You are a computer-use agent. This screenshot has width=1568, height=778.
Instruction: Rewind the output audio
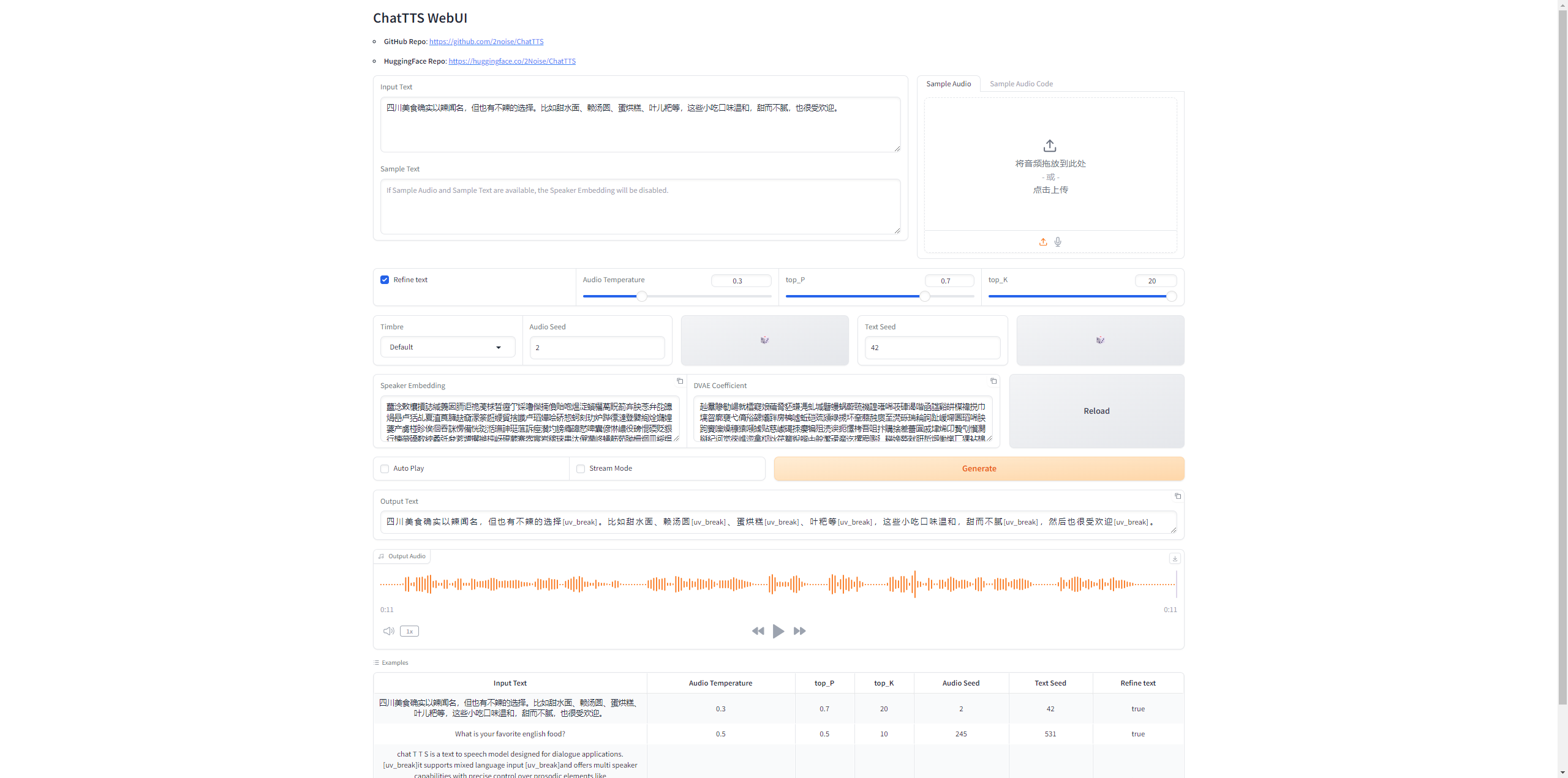758,631
